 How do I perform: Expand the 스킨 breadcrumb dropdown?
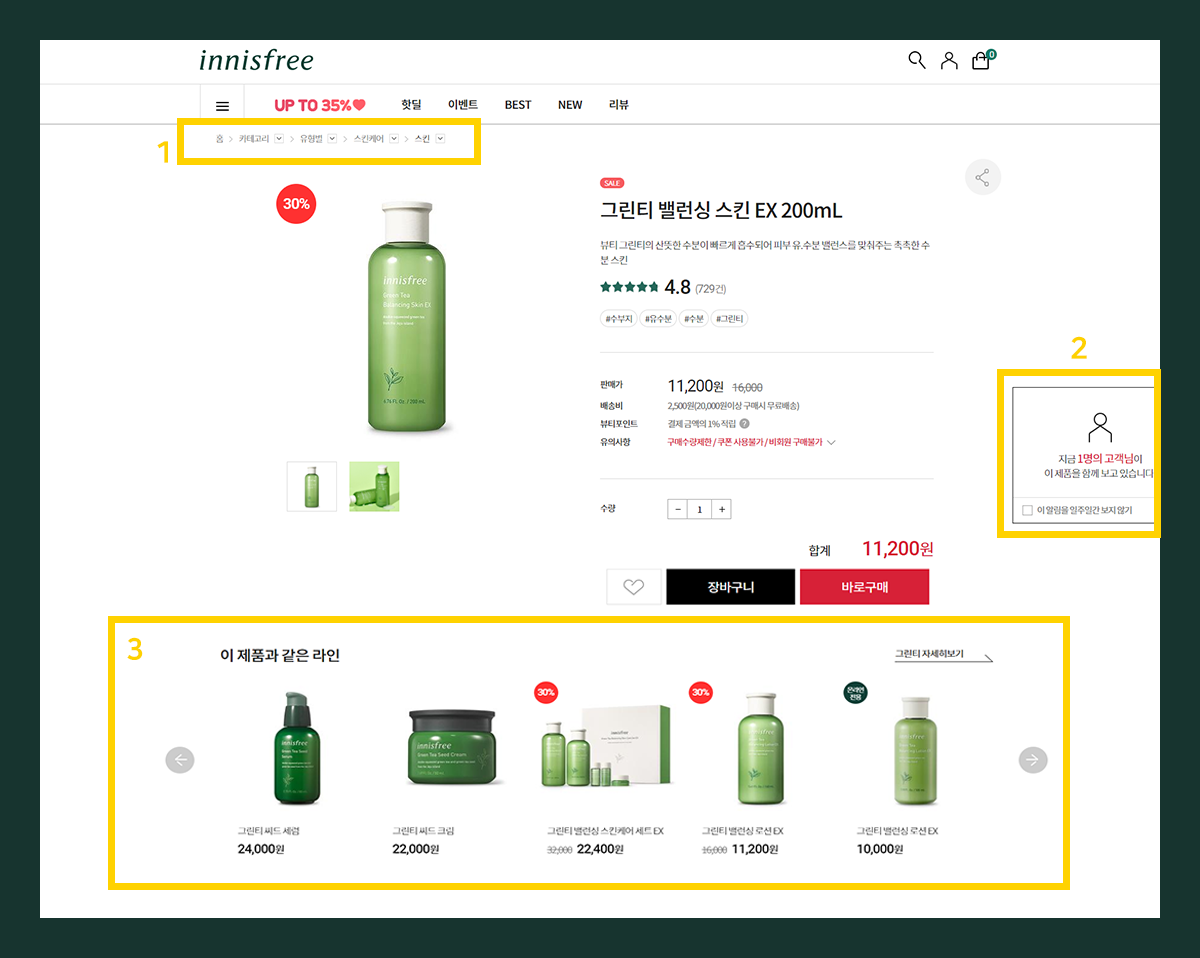440,139
